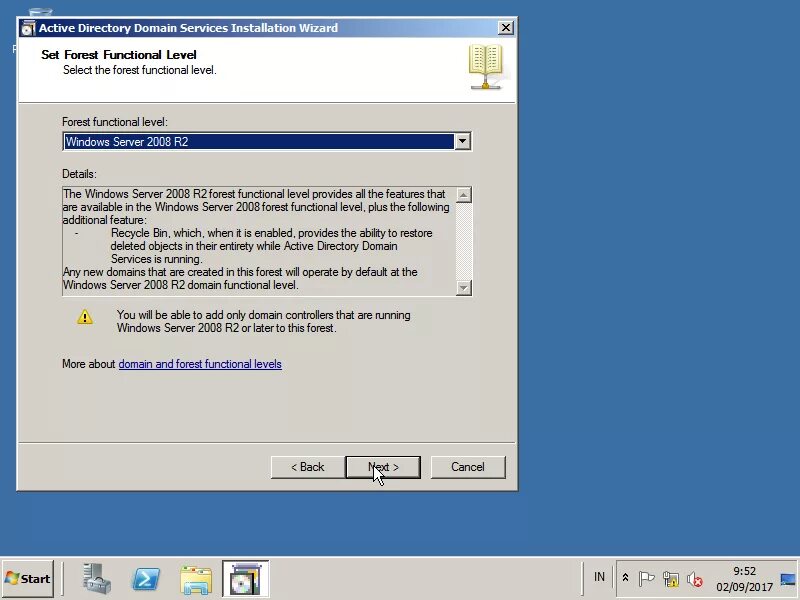Click the Details scrollbar up arrow
The height and width of the screenshot is (600, 800).
[463, 195]
